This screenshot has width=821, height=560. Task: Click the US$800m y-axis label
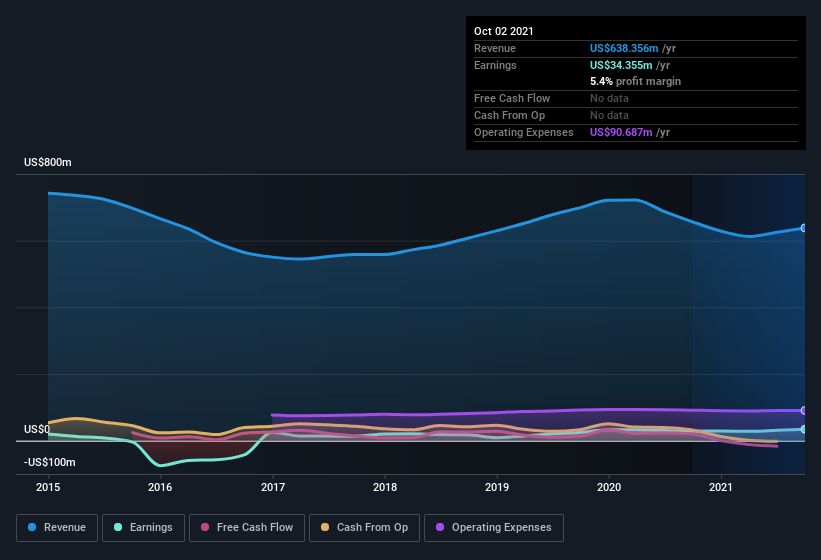[x=48, y=162]
